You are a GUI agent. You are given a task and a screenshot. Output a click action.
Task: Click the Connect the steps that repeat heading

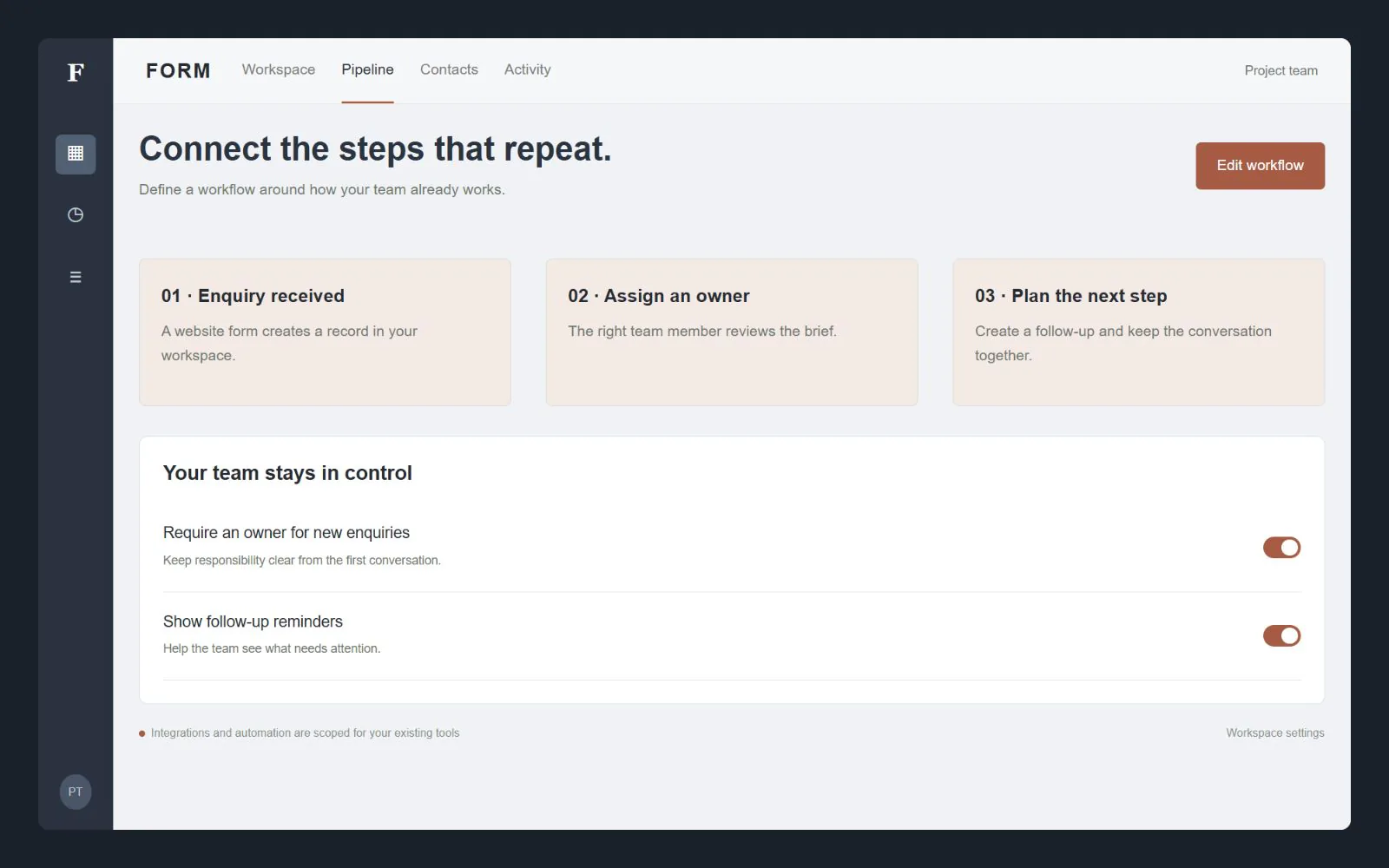pos(375,149)
